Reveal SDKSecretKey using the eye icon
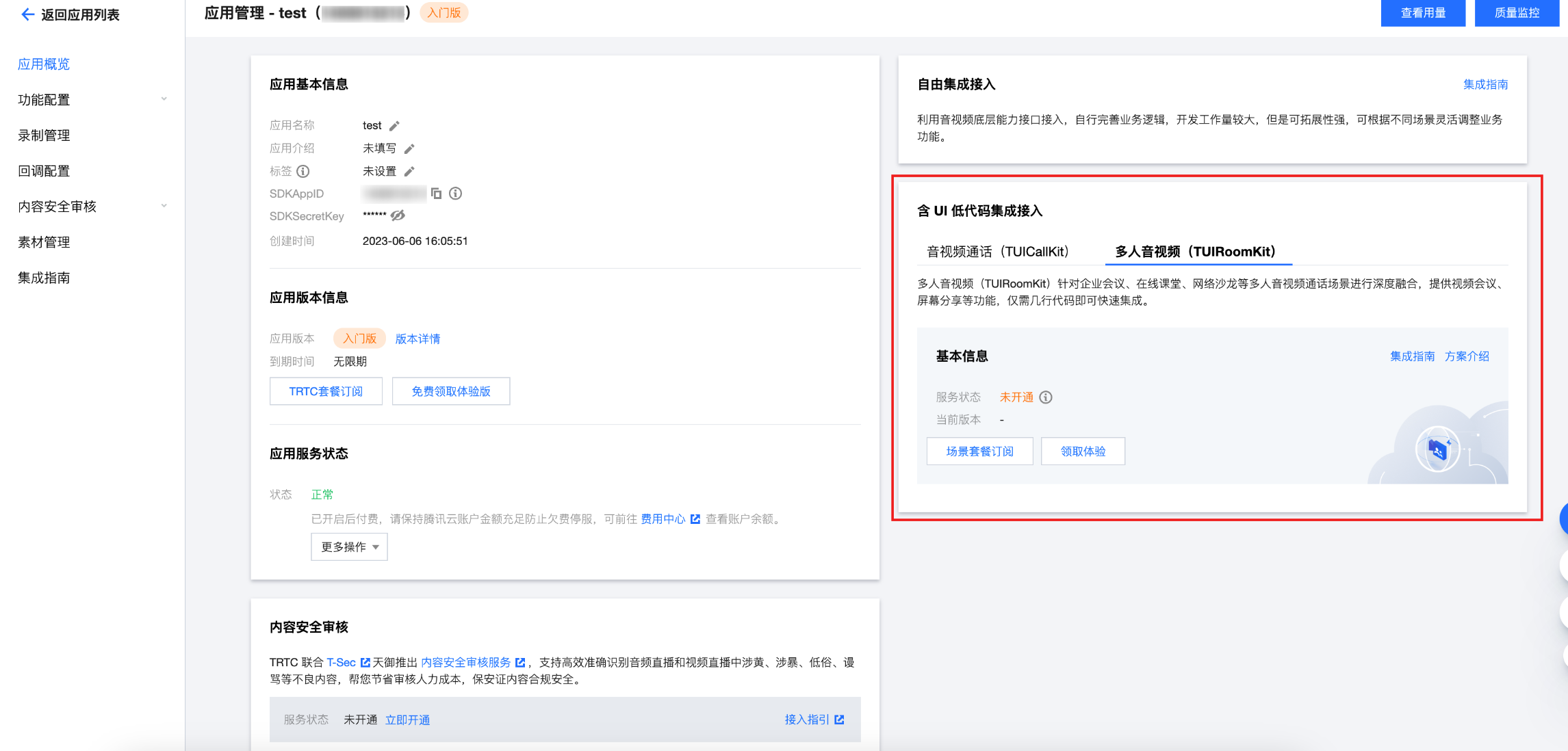Screen dimensions: 1568x751 (x=398, y=215)
